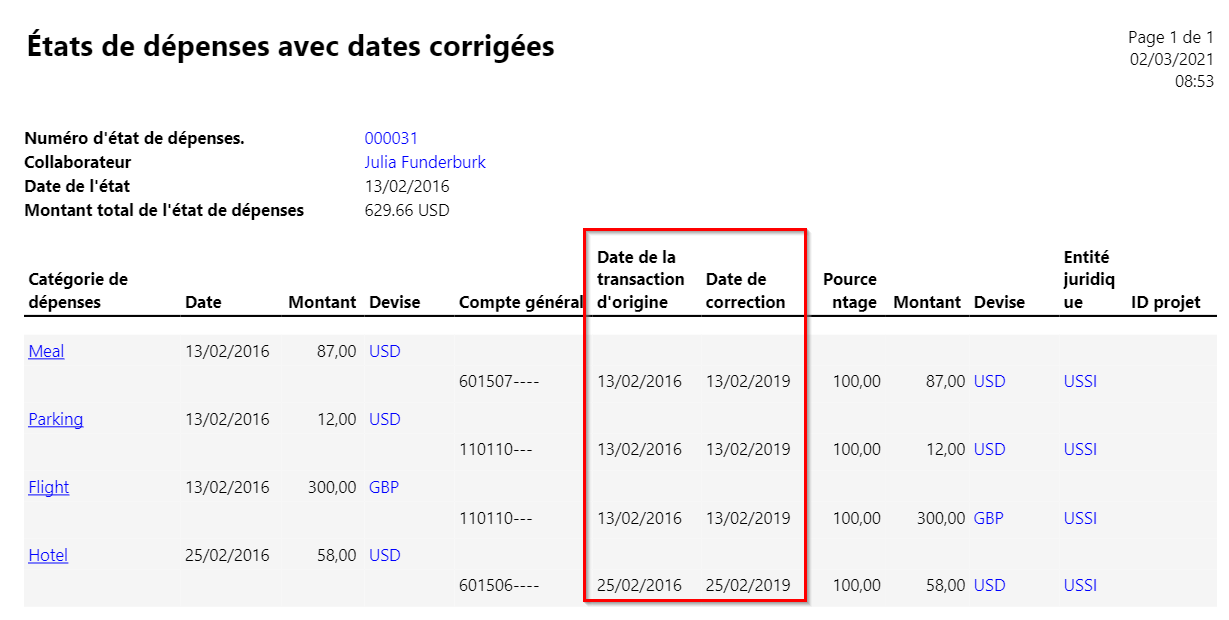Select the Pourcentage column header
This screenshot has height=620, width=1229.
pos(850,290)
